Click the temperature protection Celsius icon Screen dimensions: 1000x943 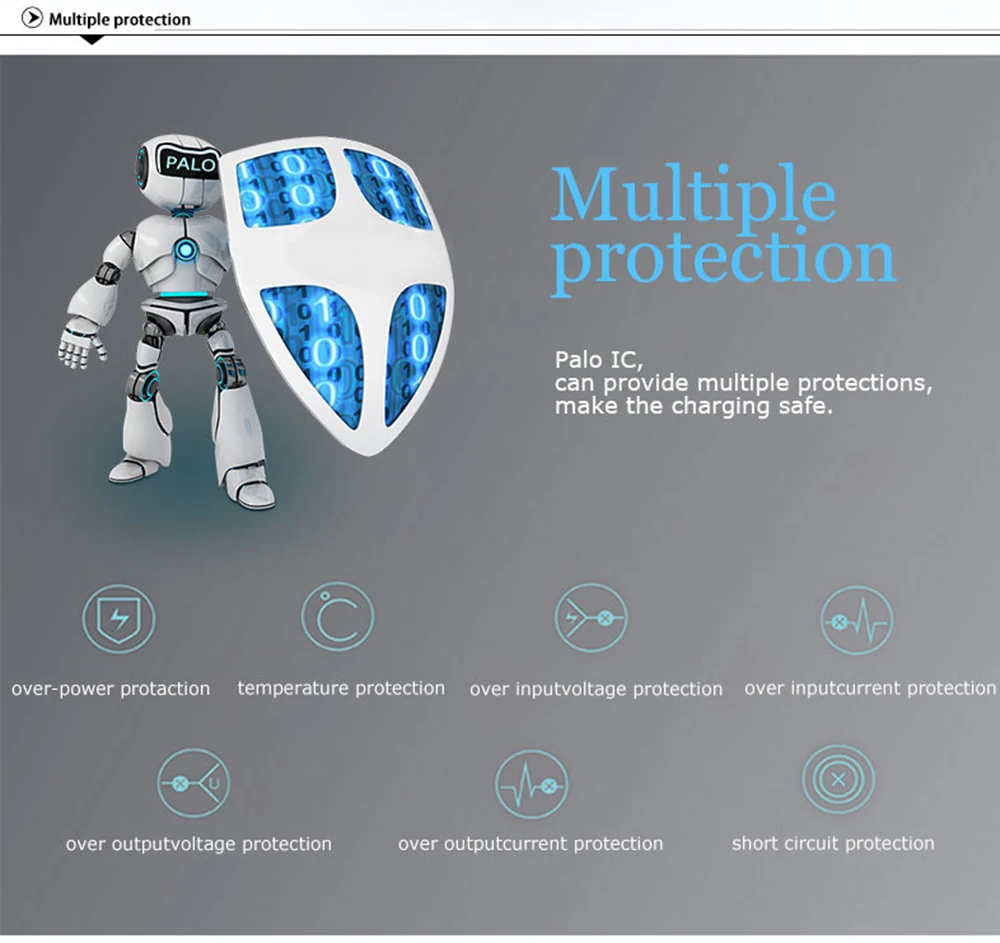(337, 617)
